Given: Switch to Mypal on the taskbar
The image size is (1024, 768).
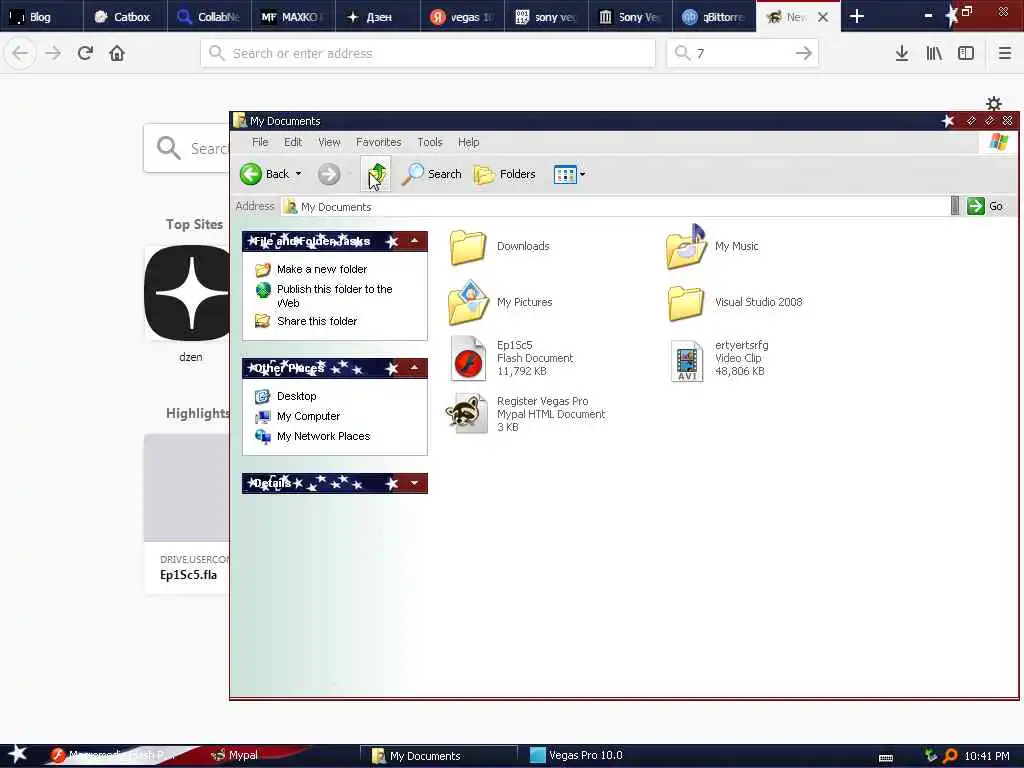Looking at the screenshot, I should [x=235, y=755].
